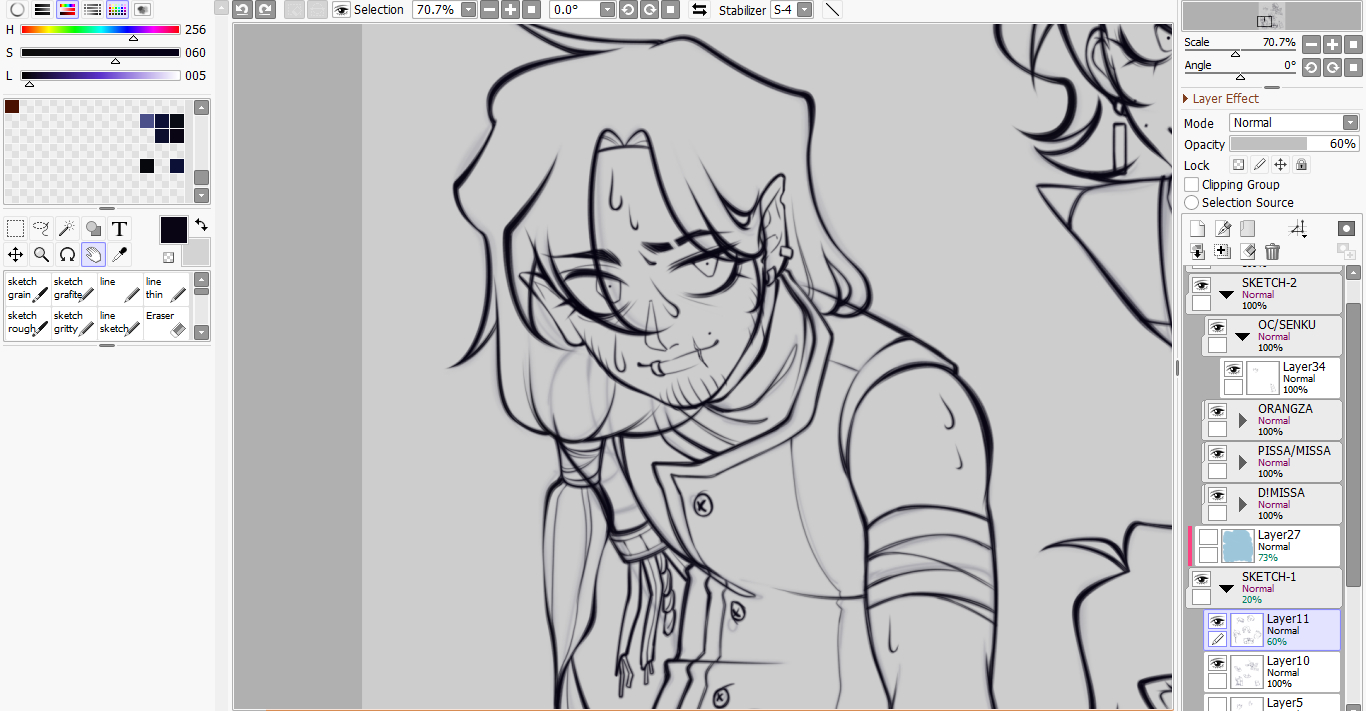This screenshot has height=711, width=1366.
Task: Select the sketch grain brush preset
Action: 28,288
